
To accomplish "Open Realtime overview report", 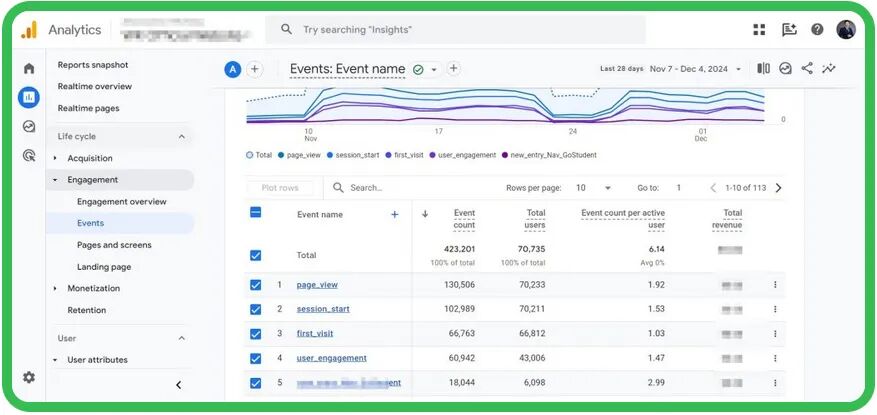I will coord(95,87).
